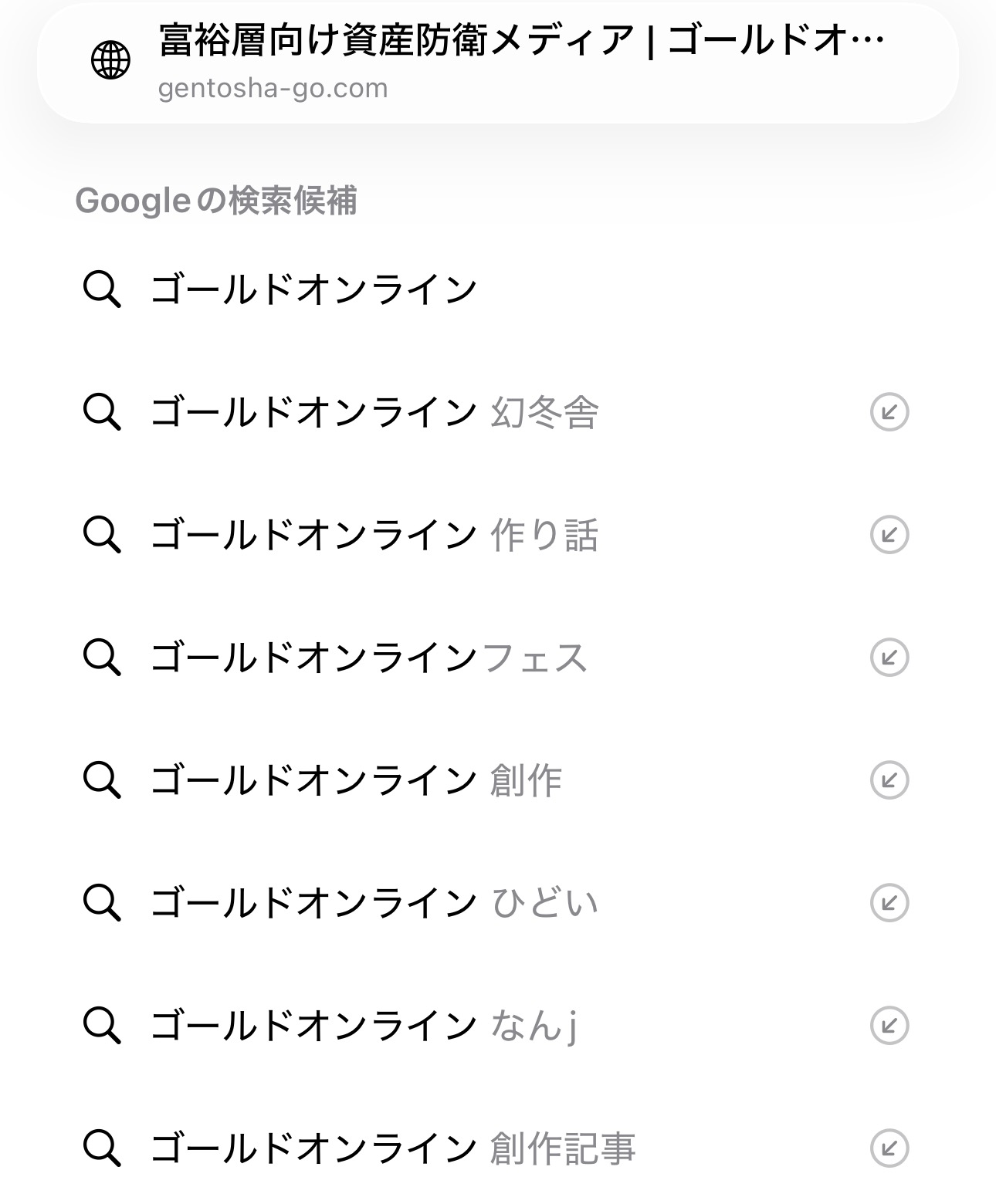This screenshot has height=1204, width=996.
Task: Tap magnifier icon beside ゴールドオンライン 創作記事
Action: tap(102, 1148)
